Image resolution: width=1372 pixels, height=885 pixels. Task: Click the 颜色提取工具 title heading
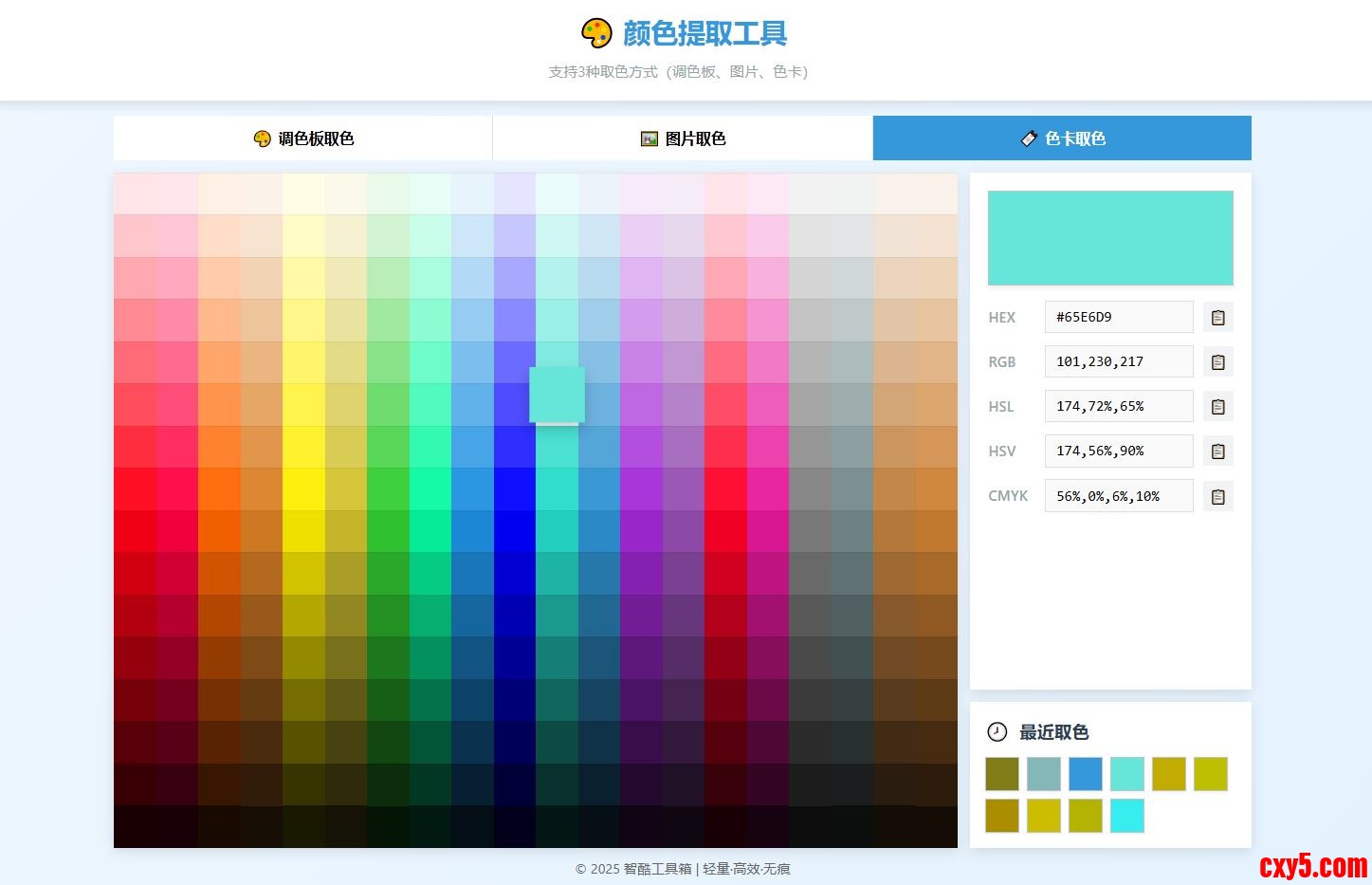point(704,34)
